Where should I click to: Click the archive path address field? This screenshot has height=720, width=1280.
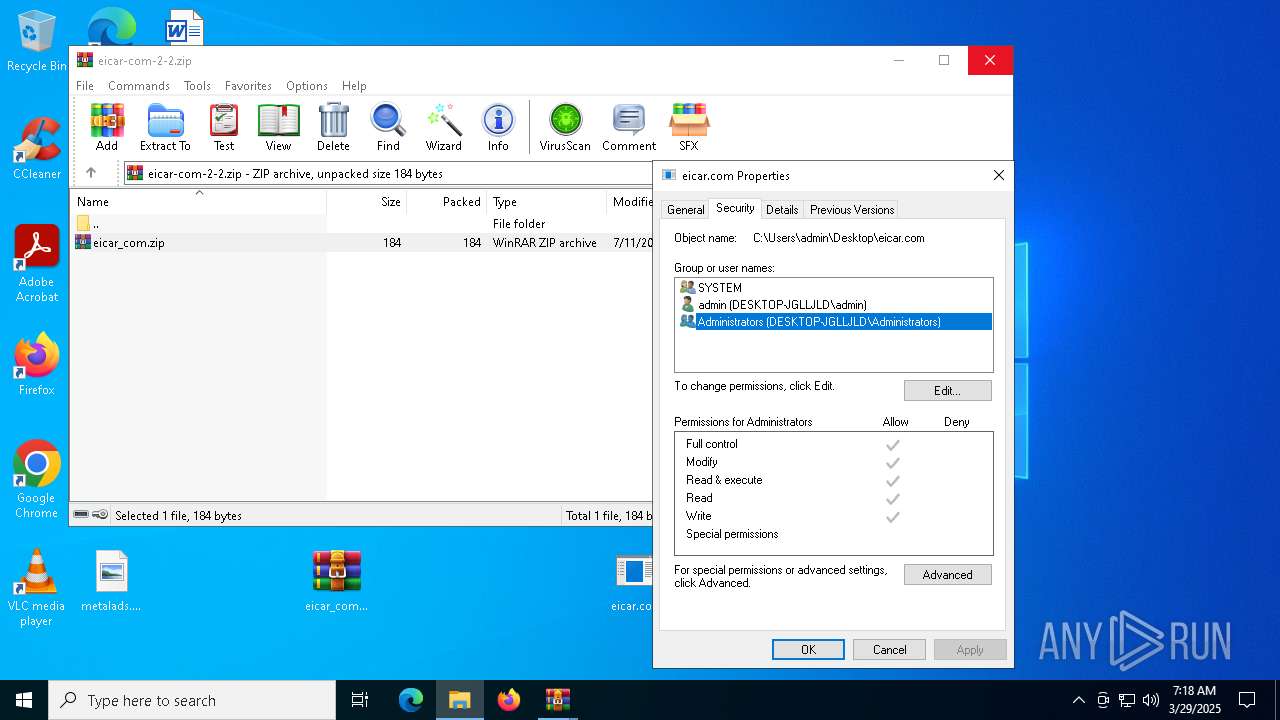coord(387,173)
